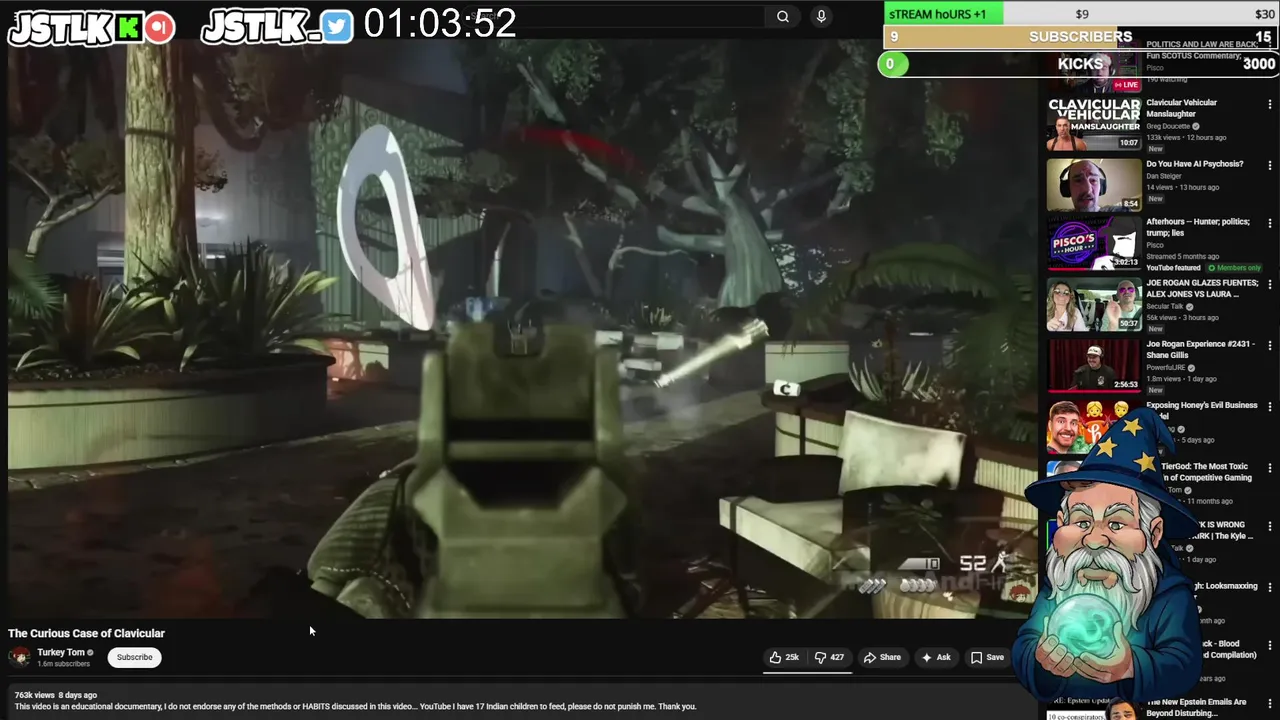Open Joe Rogan Experience #2431 thumbnail

pyautogui.click(x=1094, y=365)
